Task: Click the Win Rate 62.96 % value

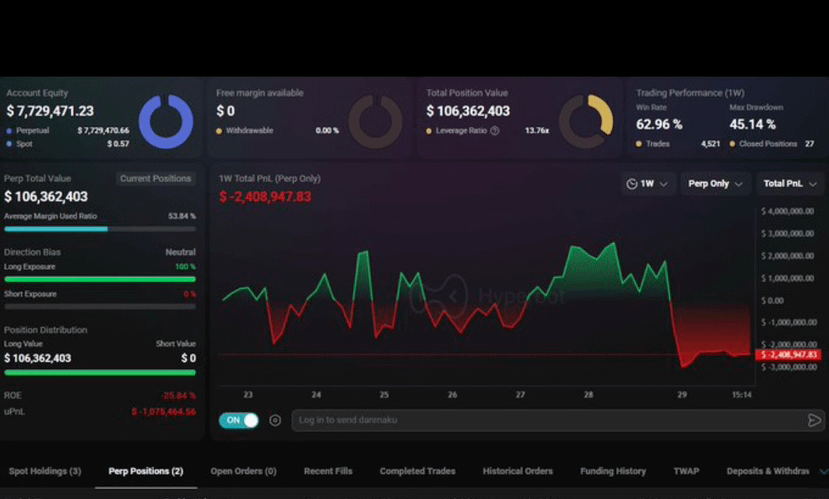Action: click(659, 125)
